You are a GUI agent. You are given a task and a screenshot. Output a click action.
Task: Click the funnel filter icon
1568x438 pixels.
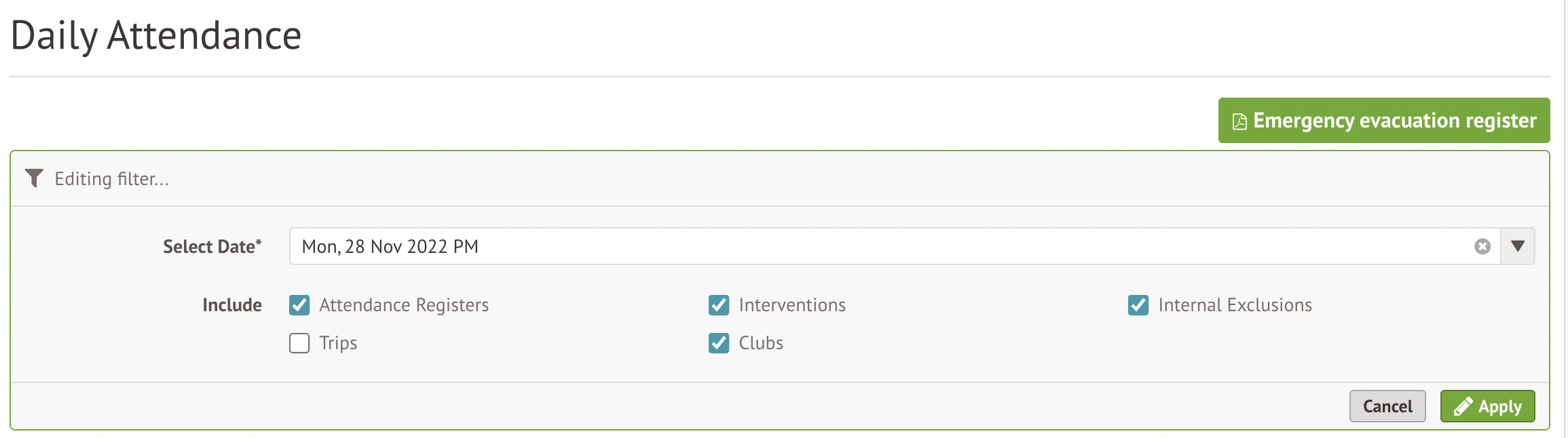[34, 178]
